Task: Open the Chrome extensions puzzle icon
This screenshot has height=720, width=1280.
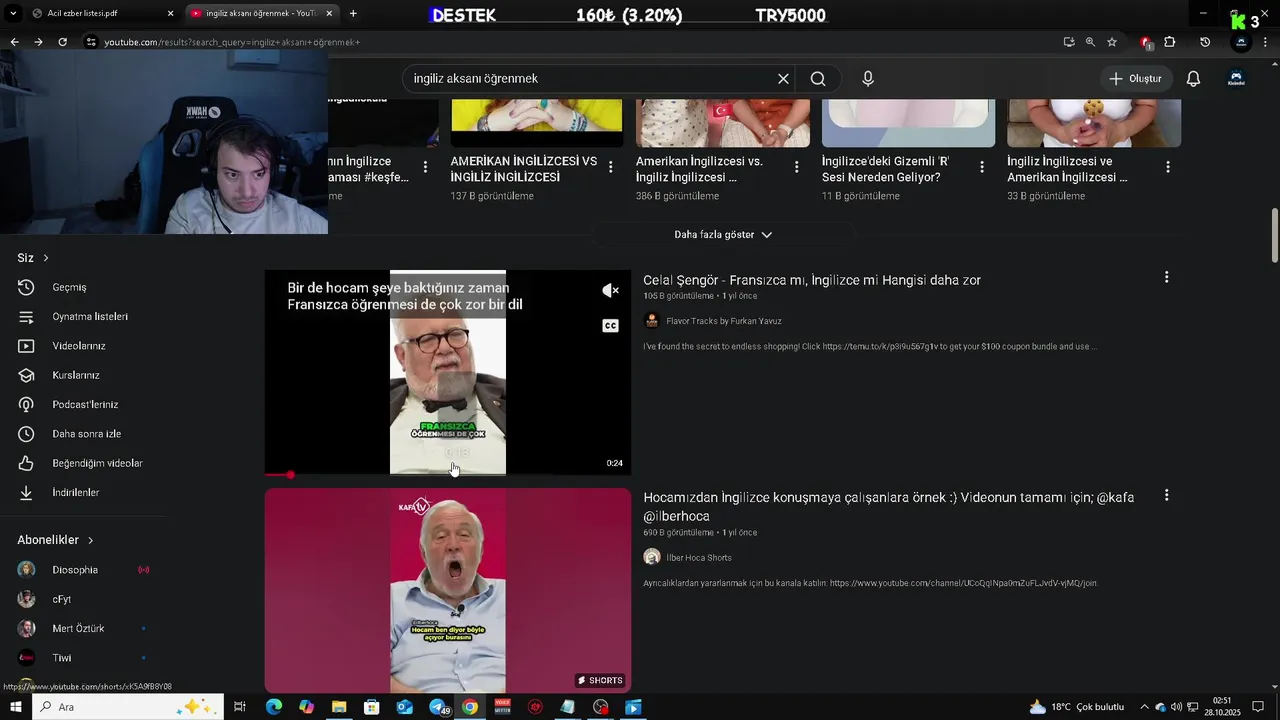Action: click(x=1170, y=42)
